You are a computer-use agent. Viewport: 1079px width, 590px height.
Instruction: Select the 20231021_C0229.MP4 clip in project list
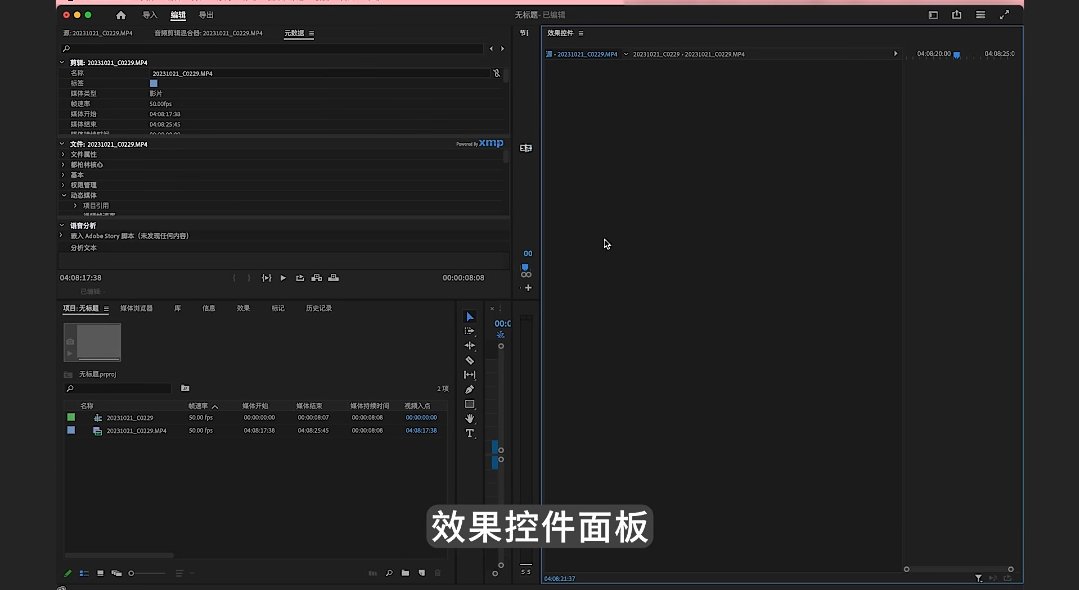[x=136, y=430]
